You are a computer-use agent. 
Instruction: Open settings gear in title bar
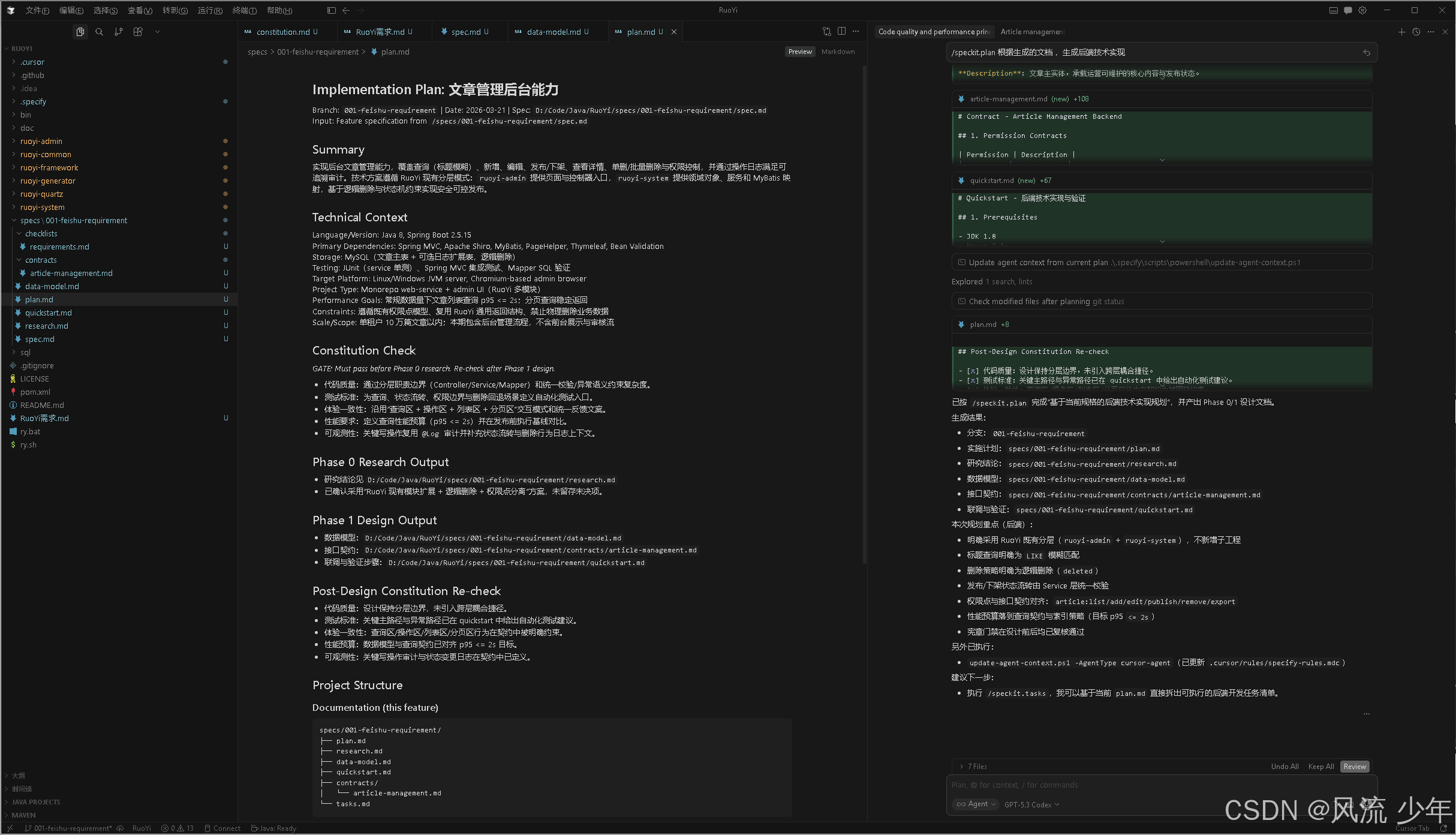(1362, 10)
